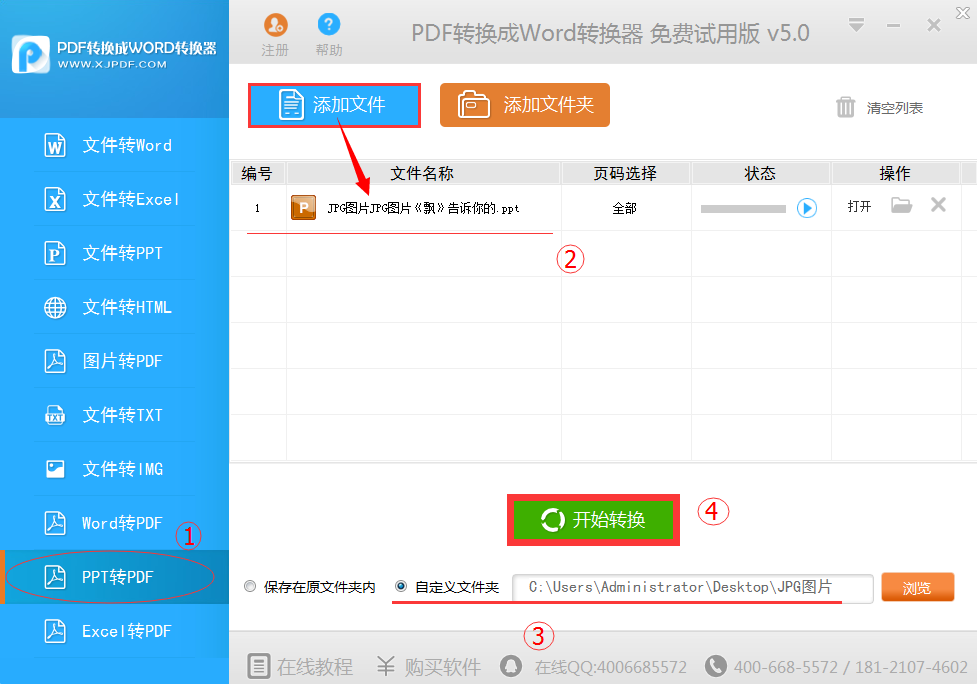The height and width of the screenshot is (684, 977).
Task: Select 文件转PPT in the sidebar
Action: coord(115,254)
